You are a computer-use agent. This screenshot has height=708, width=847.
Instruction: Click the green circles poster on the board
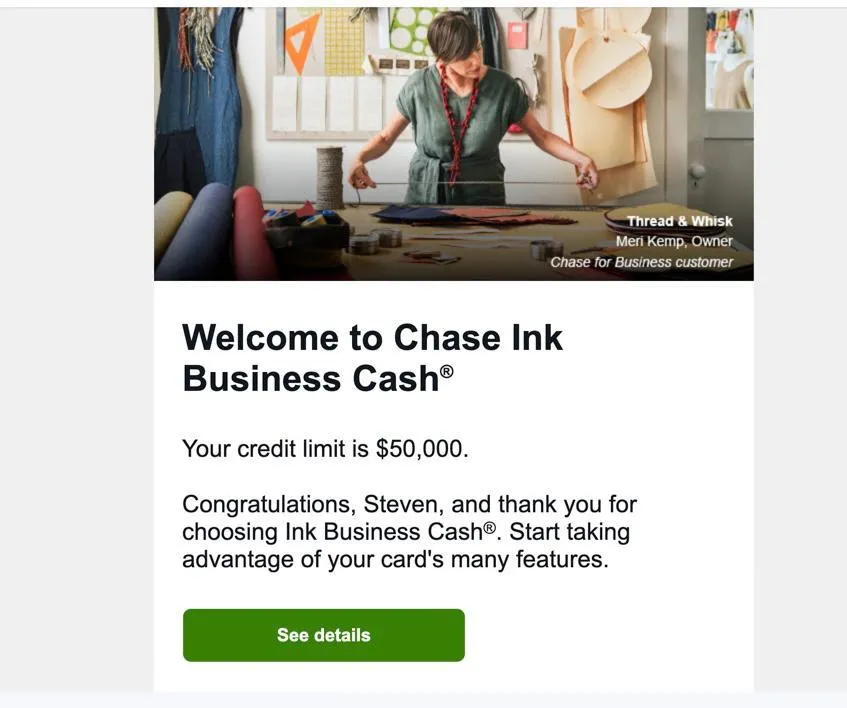click(x=409, y=31)
